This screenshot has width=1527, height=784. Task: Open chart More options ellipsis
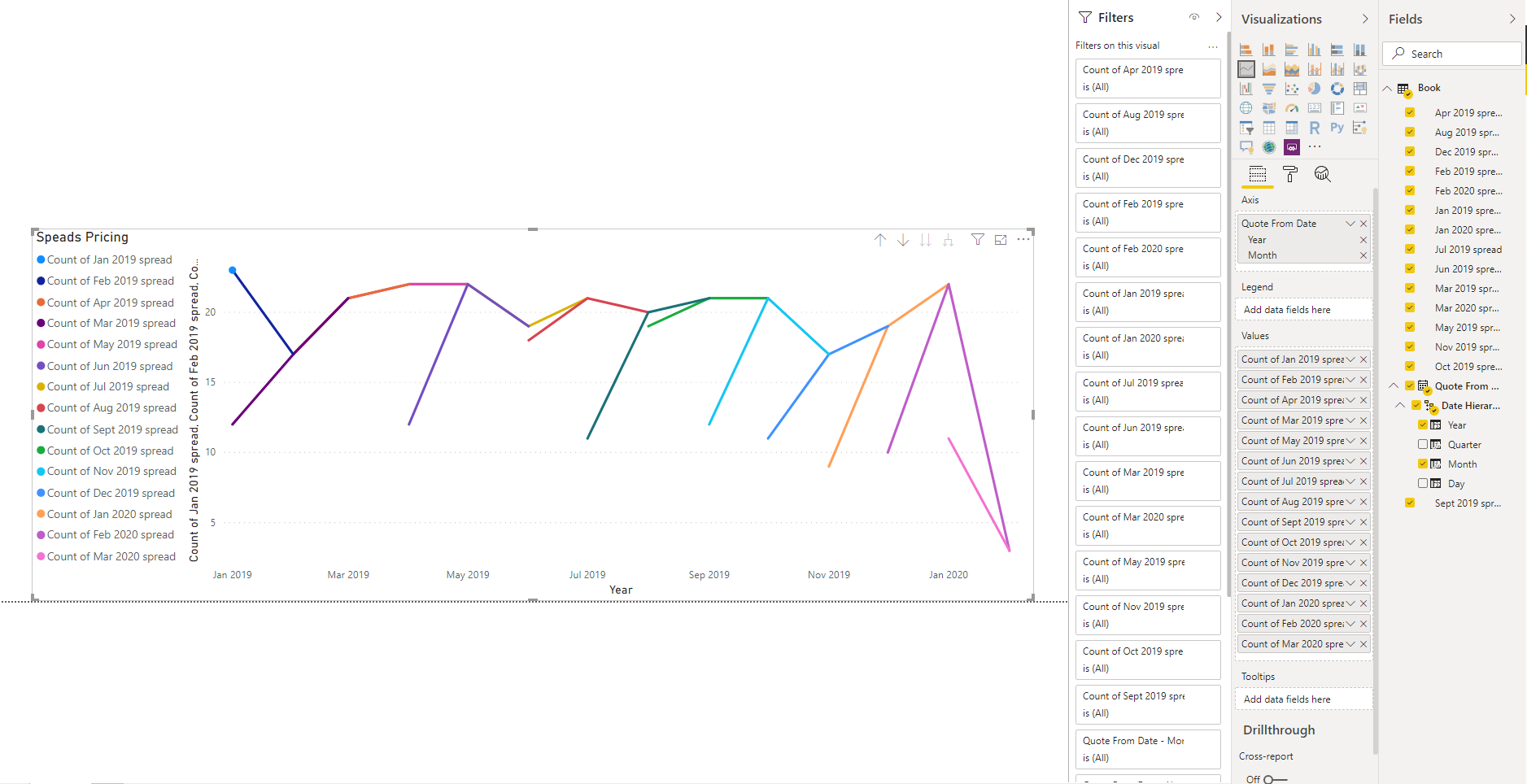click(x=1023, y=239)
